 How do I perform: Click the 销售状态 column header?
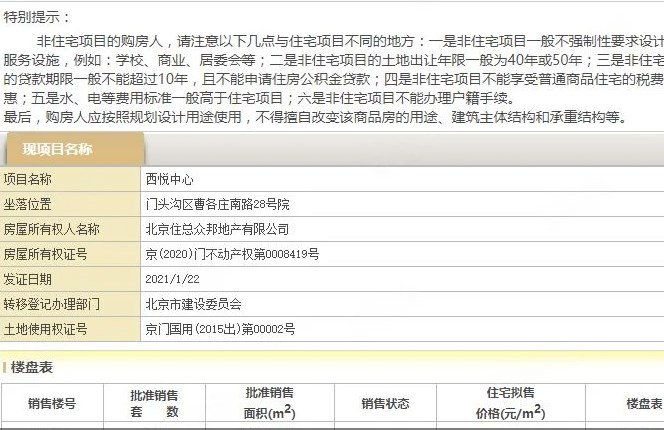click(385, 404)
